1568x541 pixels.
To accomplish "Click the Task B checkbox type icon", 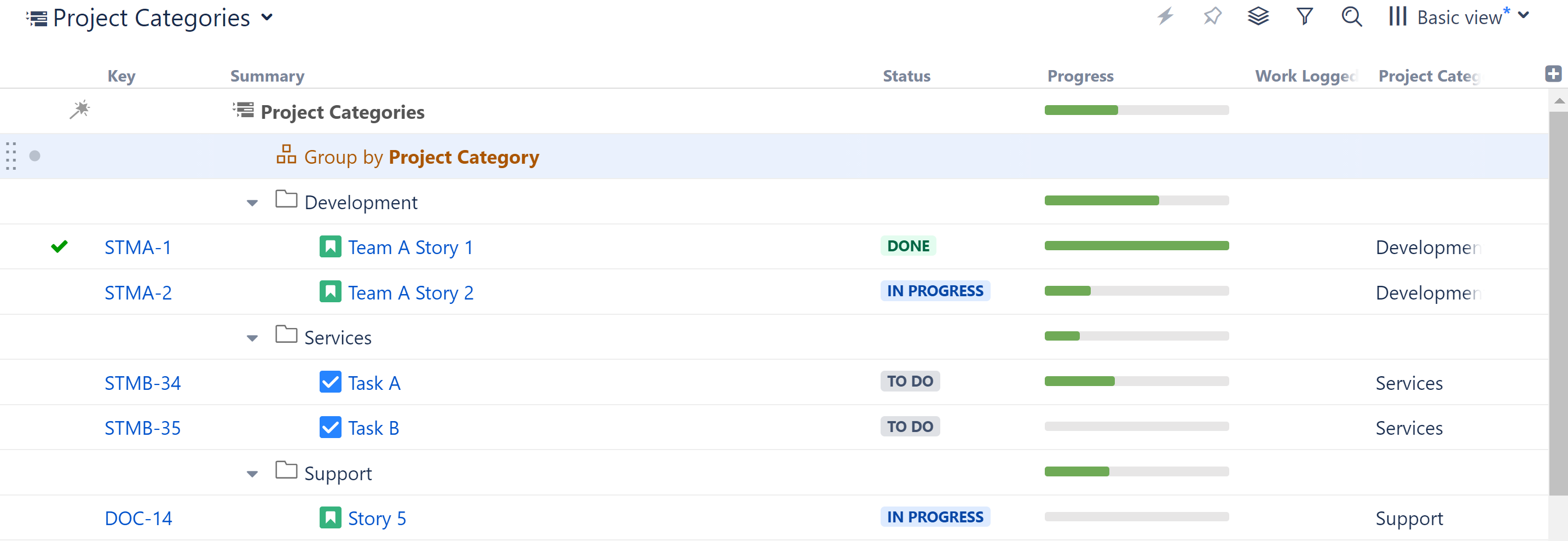I will [x=330, y=427].
